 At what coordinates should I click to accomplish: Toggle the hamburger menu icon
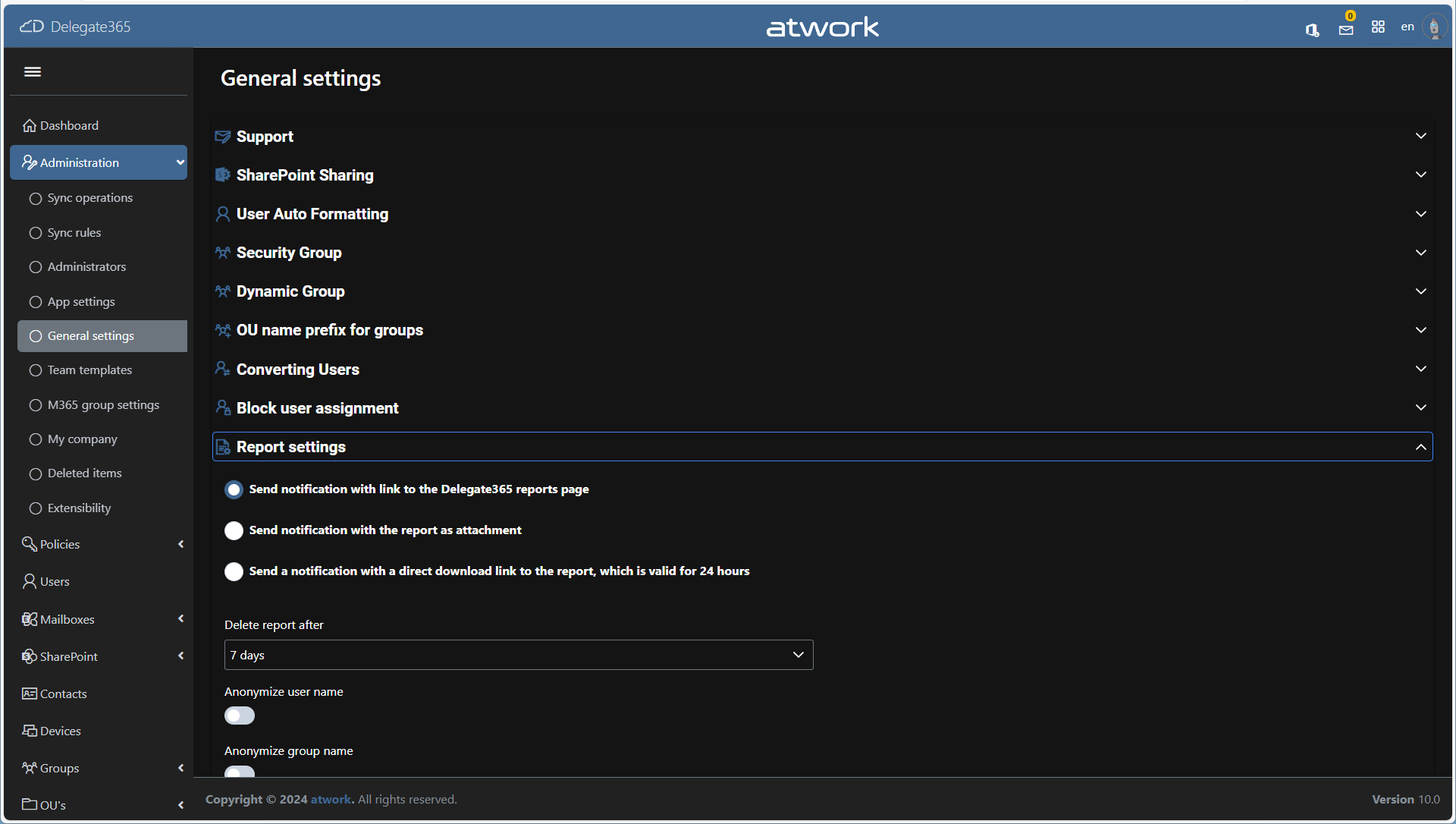tap(33, 72)
